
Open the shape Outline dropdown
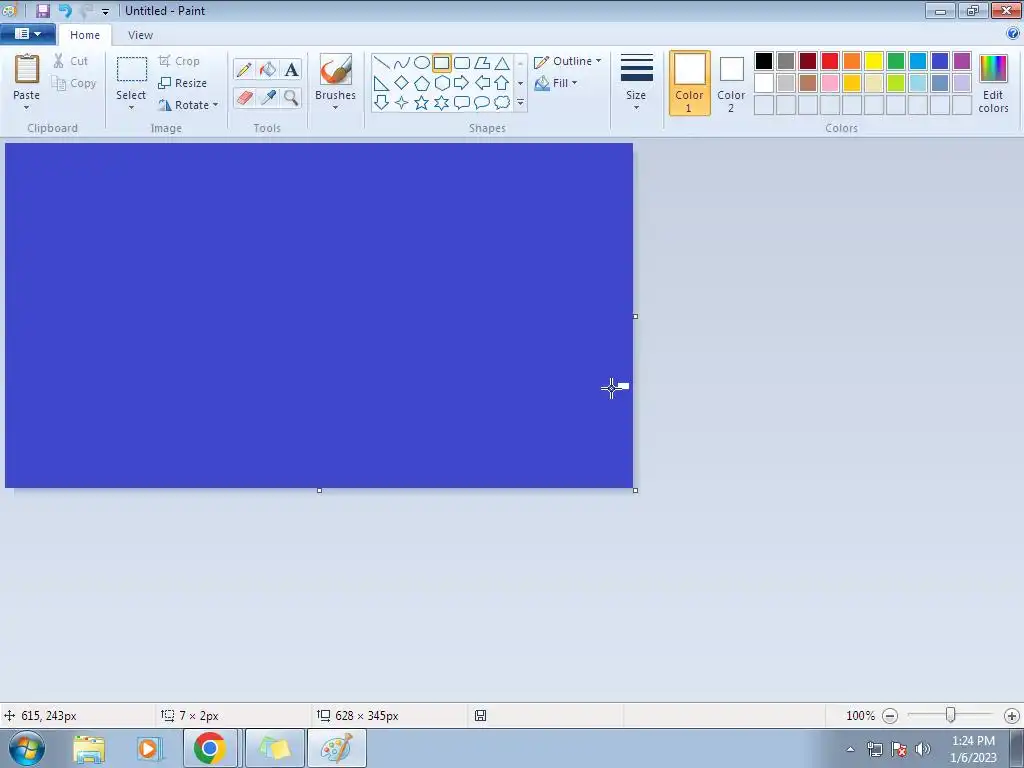[x=567, y=61]
